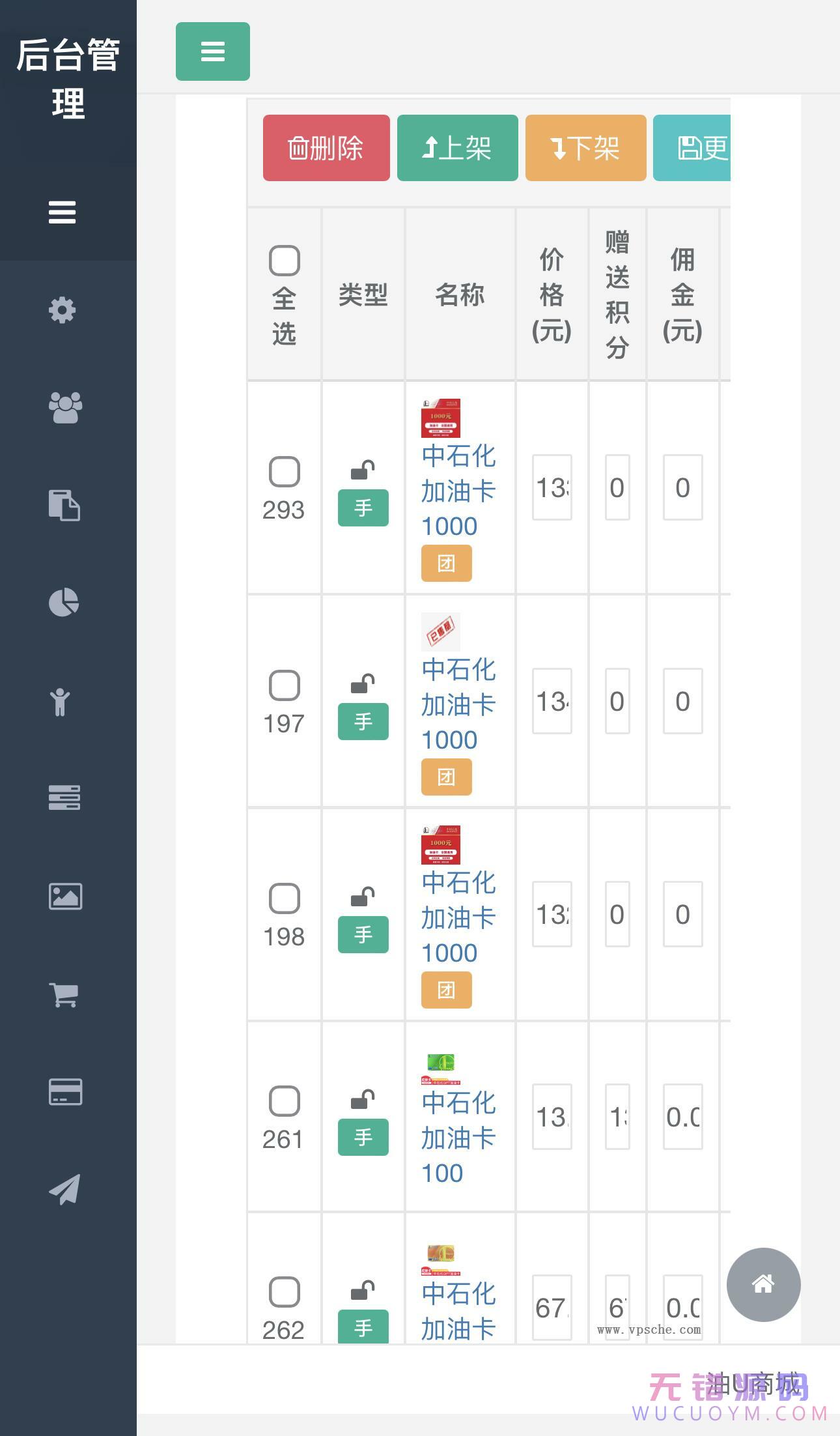
Task: Click the green 上架 button
Action: pos(456,148)
